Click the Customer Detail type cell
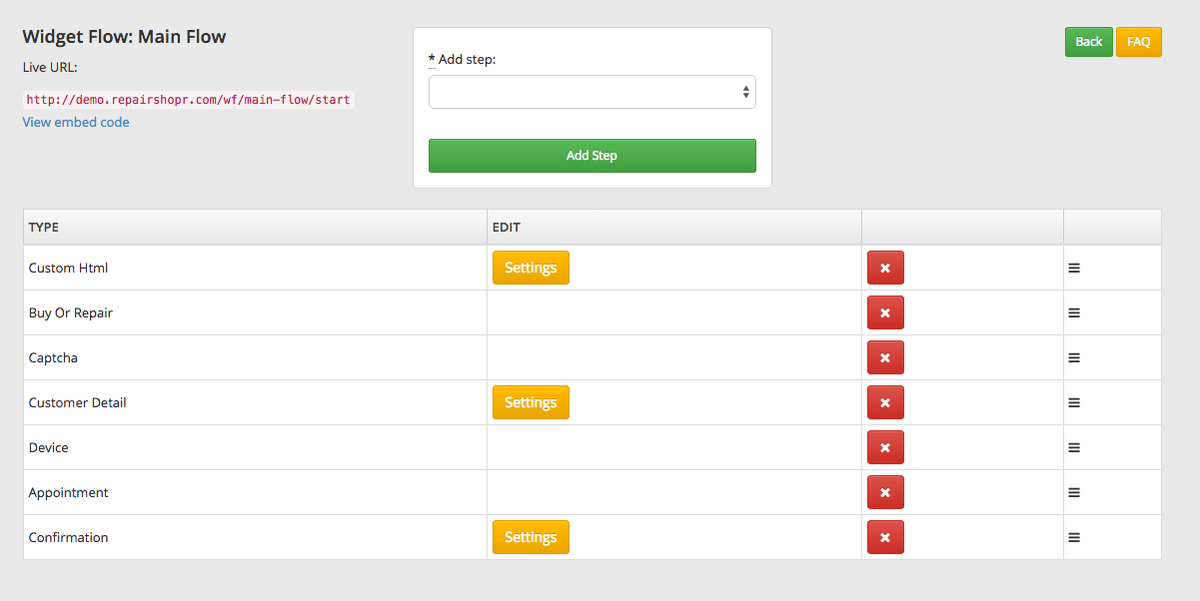The height and width of the screenshot is (601, 1200). pyautogui.click(x=255, y=403)
